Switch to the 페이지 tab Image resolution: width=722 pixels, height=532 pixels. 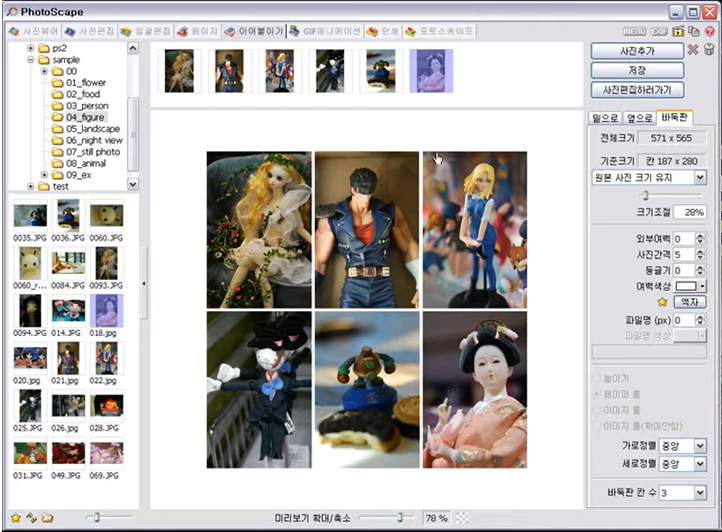tap(198, 31)
